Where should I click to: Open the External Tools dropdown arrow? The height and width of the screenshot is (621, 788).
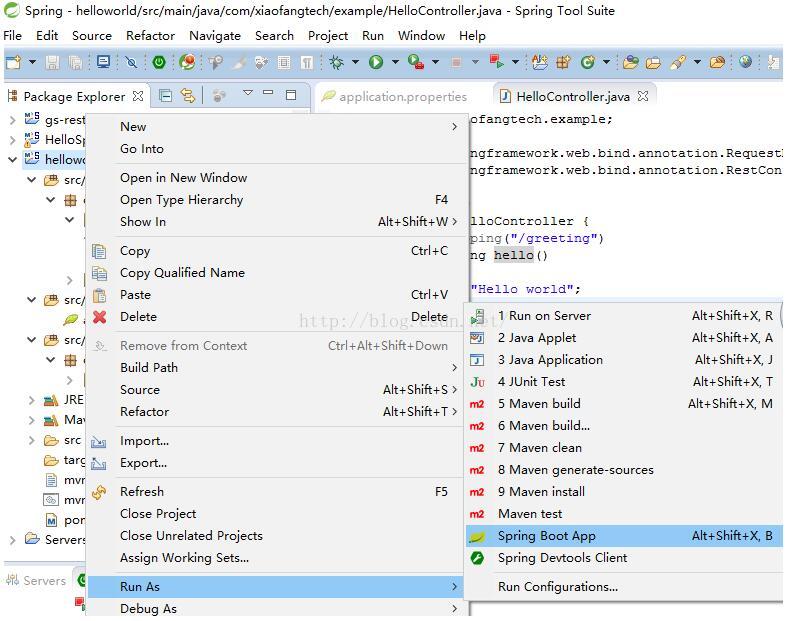click(436, 62)
